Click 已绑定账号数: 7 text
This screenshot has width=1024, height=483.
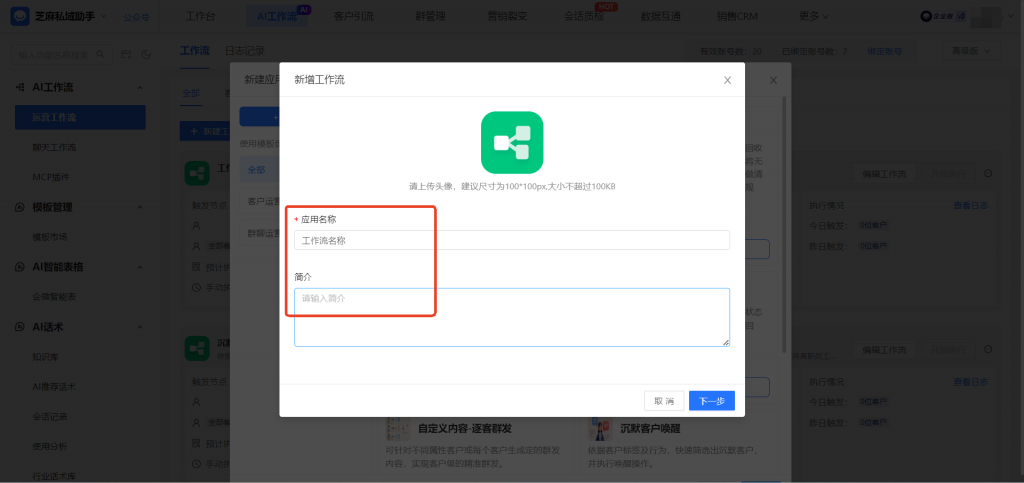tap(814, 51)
